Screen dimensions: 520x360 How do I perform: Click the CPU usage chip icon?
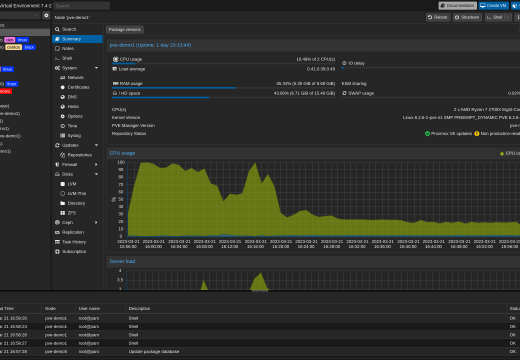(x=115, y=59)
